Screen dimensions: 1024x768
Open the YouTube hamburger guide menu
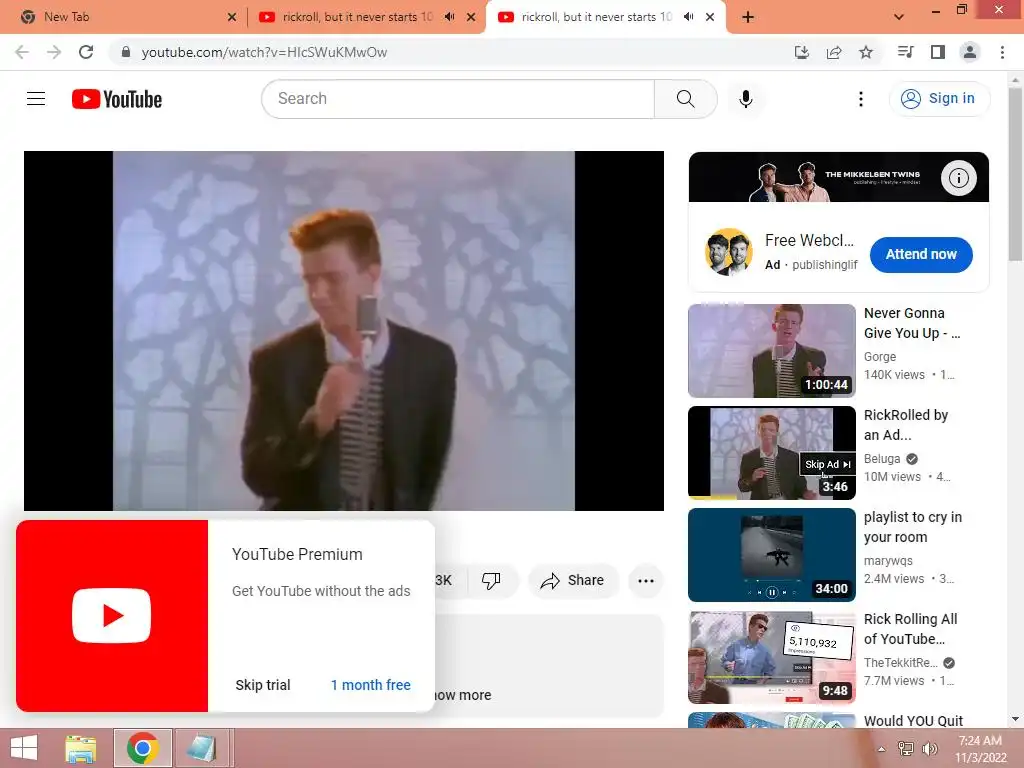[36, 99]
